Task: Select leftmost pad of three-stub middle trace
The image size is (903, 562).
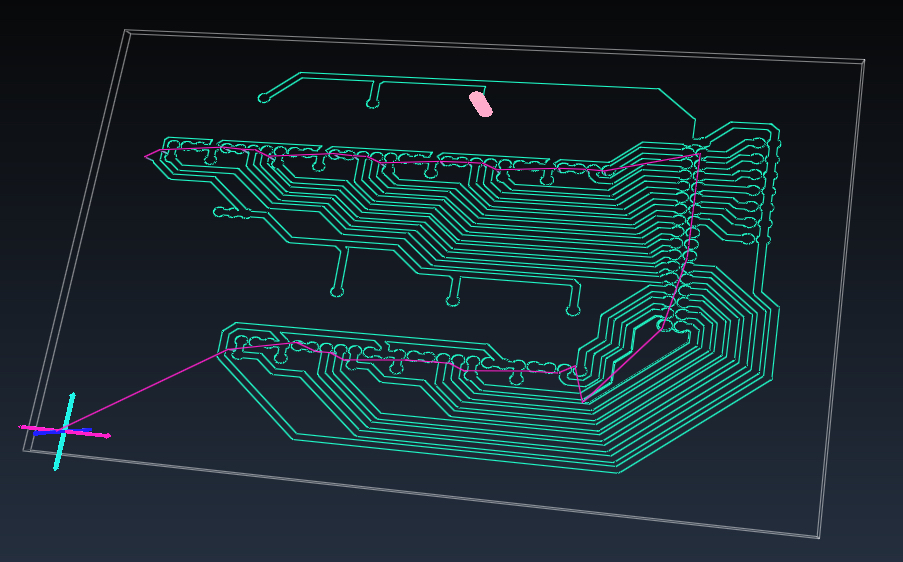Action: (337, 292)
